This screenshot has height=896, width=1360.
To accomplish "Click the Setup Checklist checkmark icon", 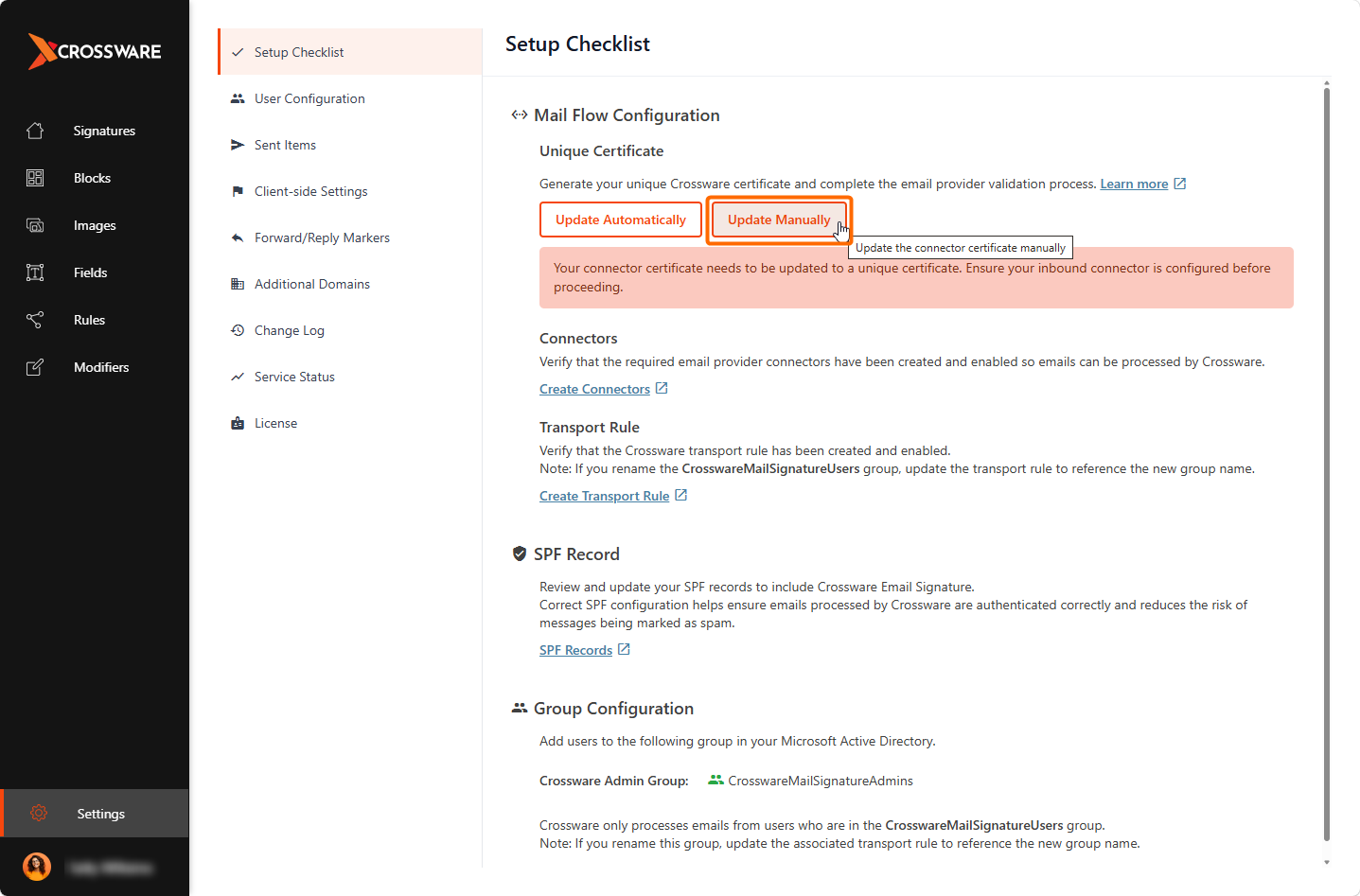I will coord(238,52).
